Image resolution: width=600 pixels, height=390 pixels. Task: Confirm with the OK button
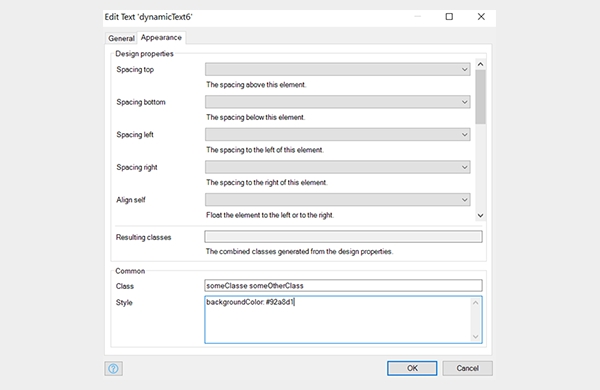coord(412,368)
